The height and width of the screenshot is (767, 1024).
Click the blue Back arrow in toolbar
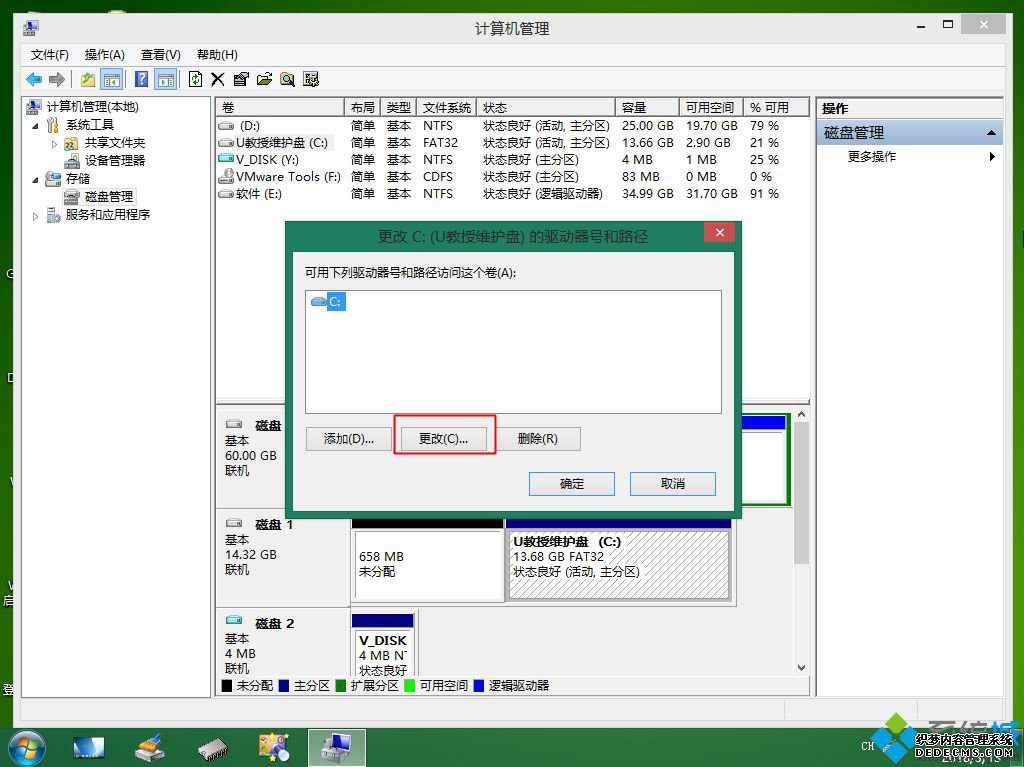[34, 80]
